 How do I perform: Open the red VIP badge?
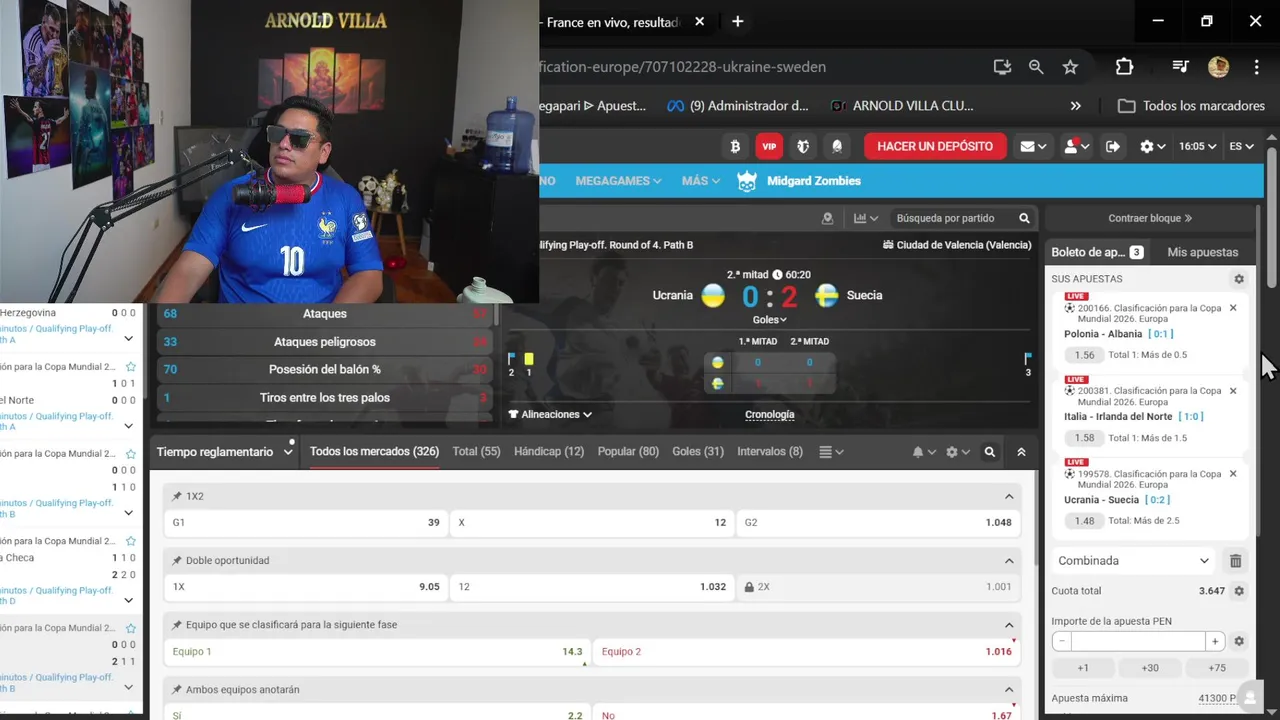(769, 146)
